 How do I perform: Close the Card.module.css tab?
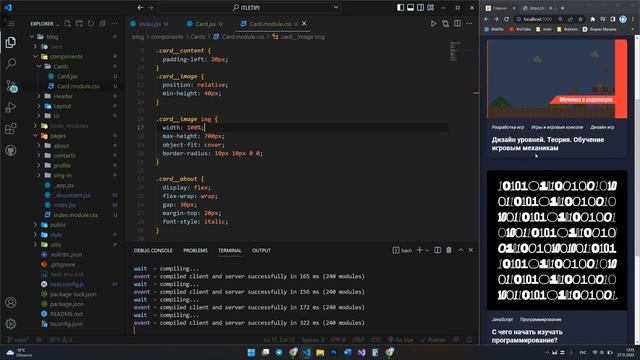[304, 24]
